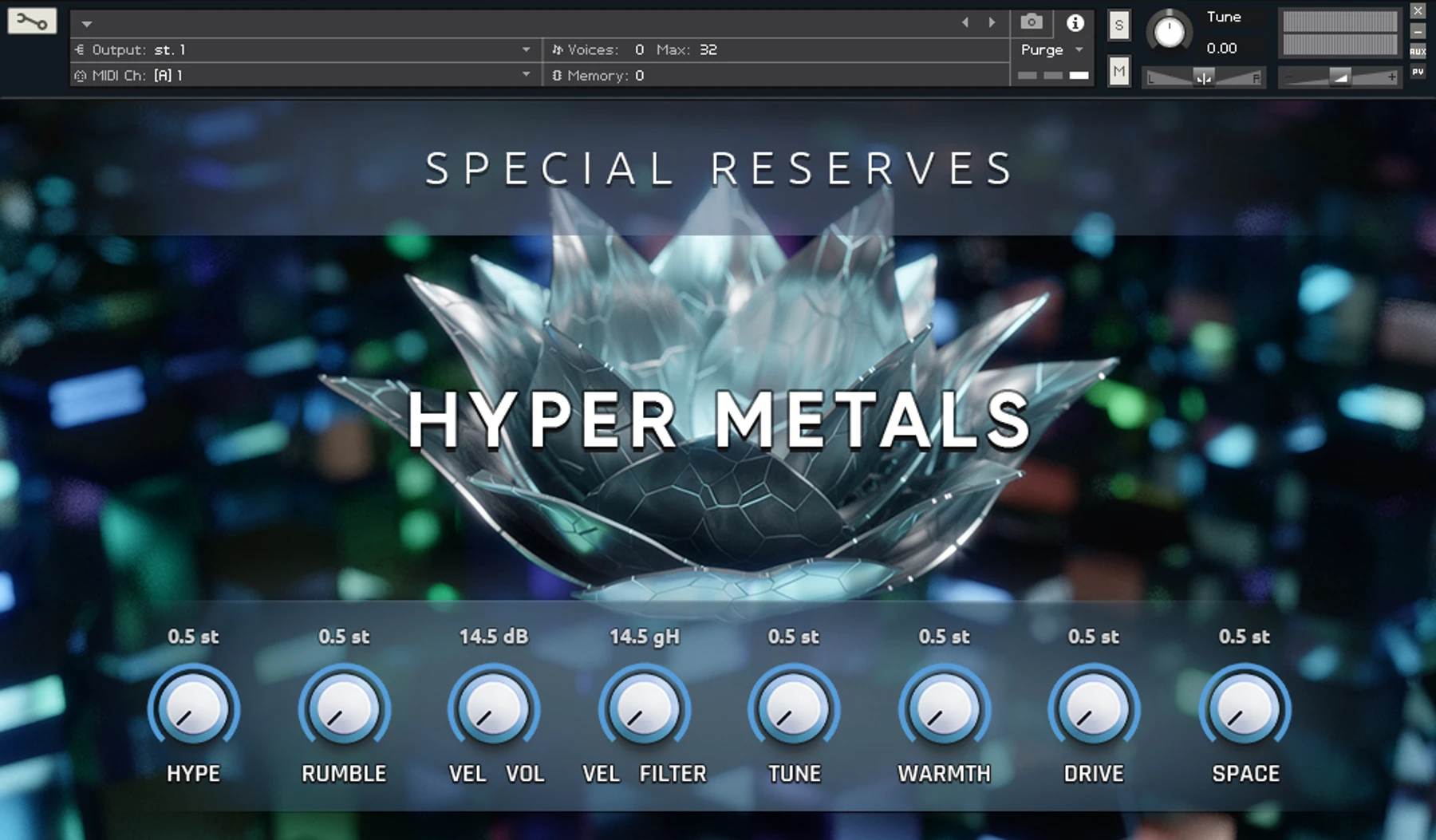Minimize the instrument header view
Viewport: 1436px width, 840px height.
1418,31
